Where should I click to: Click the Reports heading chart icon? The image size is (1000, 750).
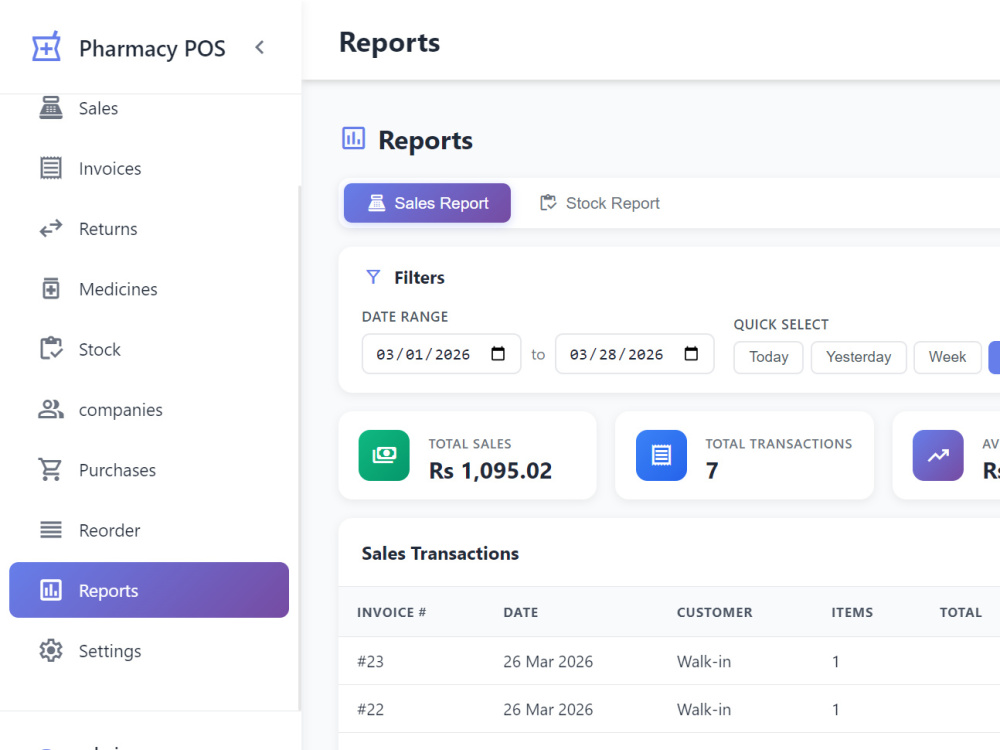pyautogui.click(x=353, y=138)
